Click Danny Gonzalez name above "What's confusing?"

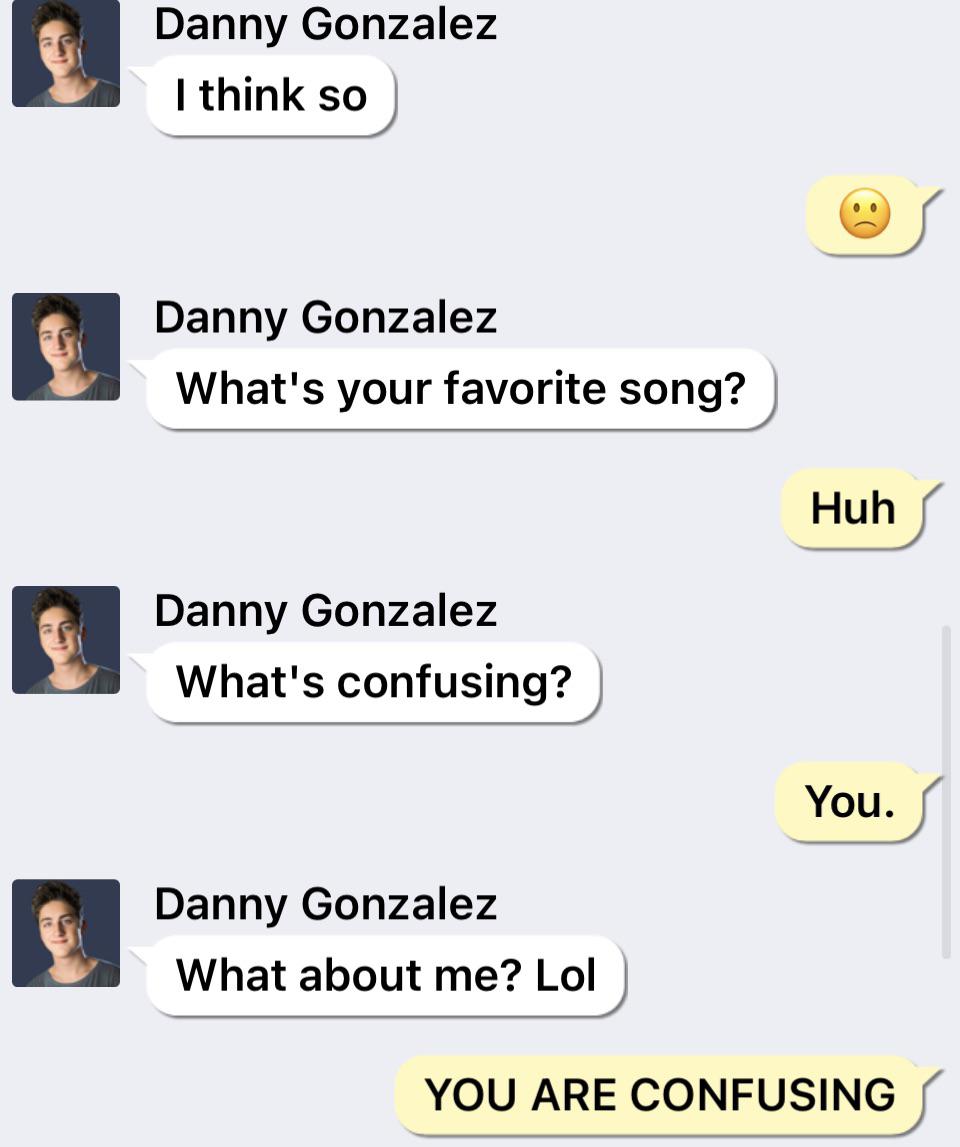click(x=325, y=610)
